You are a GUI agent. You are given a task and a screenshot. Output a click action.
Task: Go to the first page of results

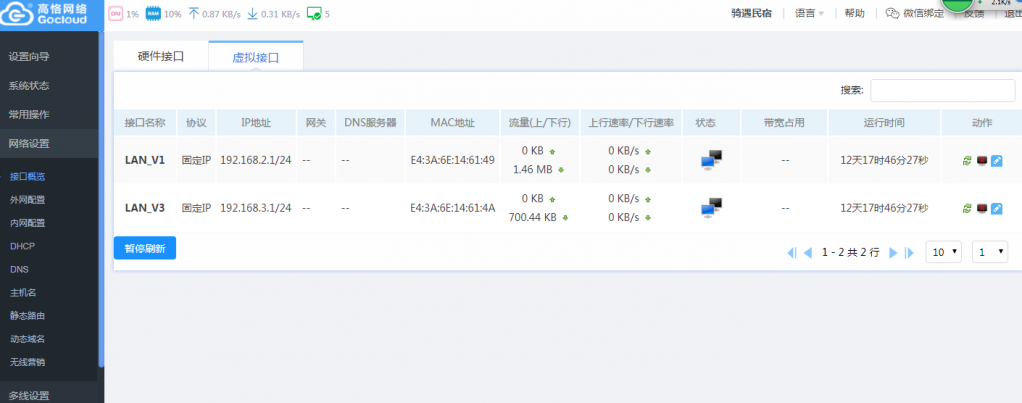pos(792,253)
